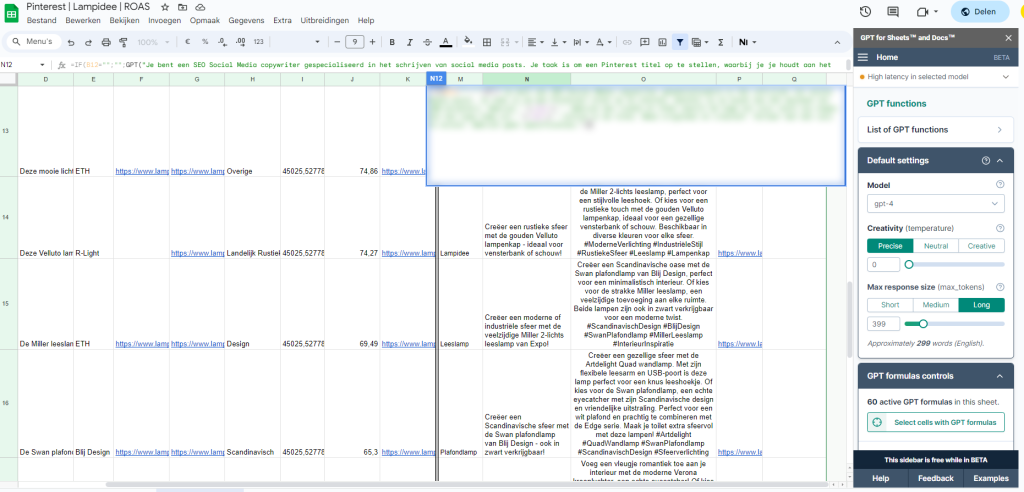
Task: Decrease decimal places icon
Action: [222, 42]
